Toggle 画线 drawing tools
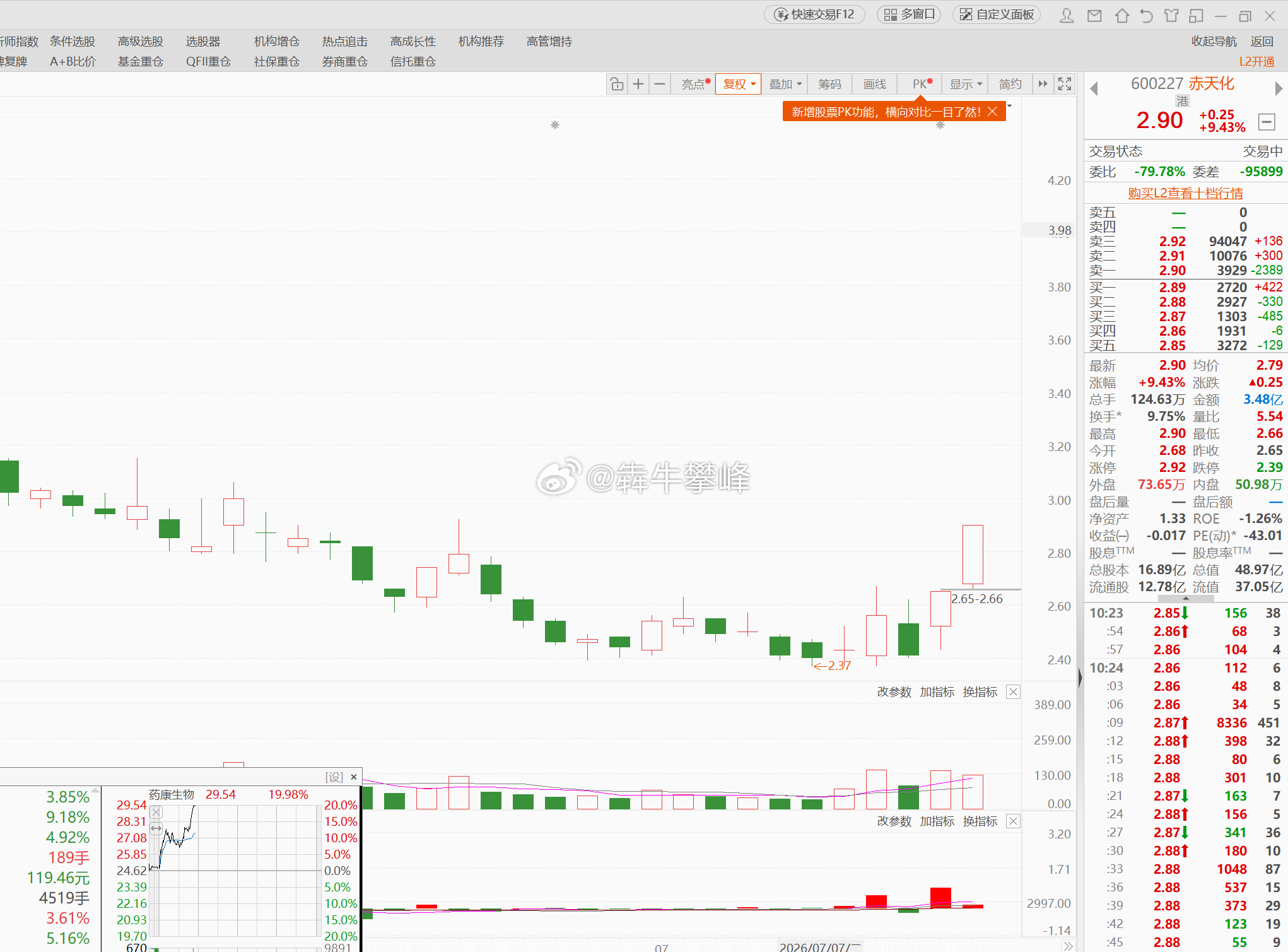The width and height of the screenshot is (1288, 952). [x=875, y=84]
